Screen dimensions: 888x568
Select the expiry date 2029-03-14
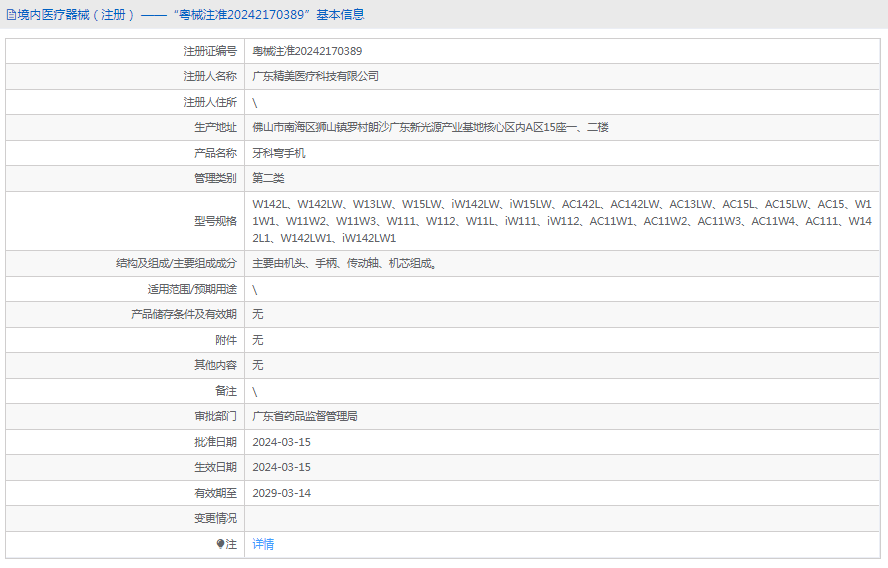281,493
